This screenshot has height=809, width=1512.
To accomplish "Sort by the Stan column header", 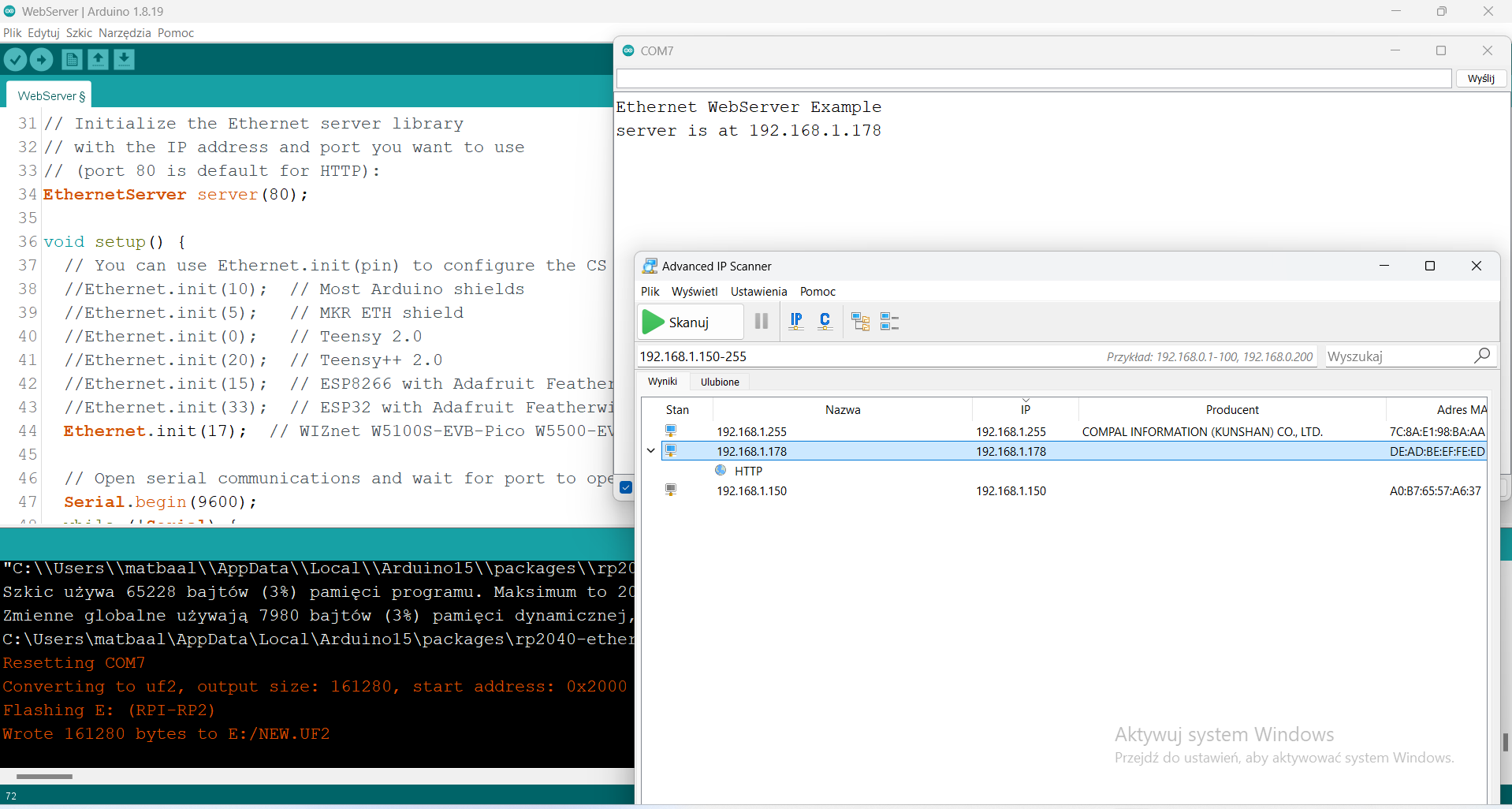I will (677, 409).
